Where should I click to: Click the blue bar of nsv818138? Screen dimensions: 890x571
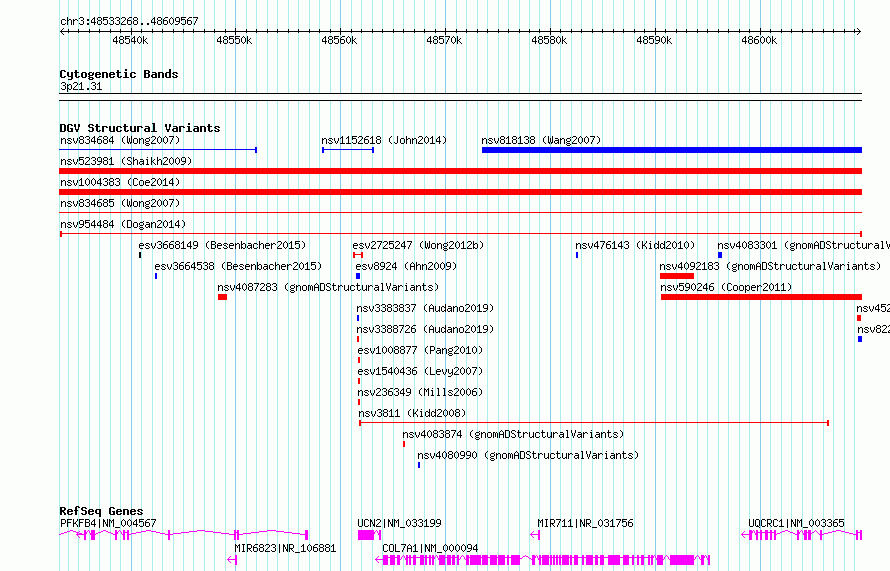[x=672, y=150]
